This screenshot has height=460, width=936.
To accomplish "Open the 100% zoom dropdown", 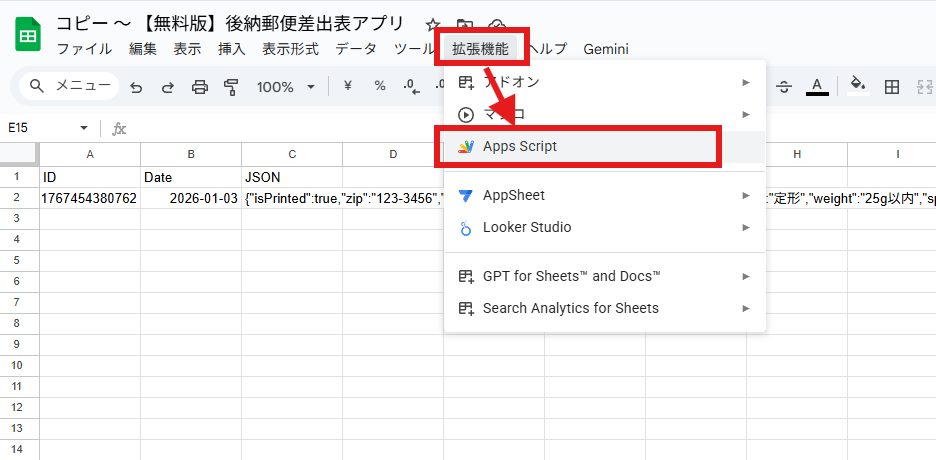I will pyautogui.click(x=285, y=87).
